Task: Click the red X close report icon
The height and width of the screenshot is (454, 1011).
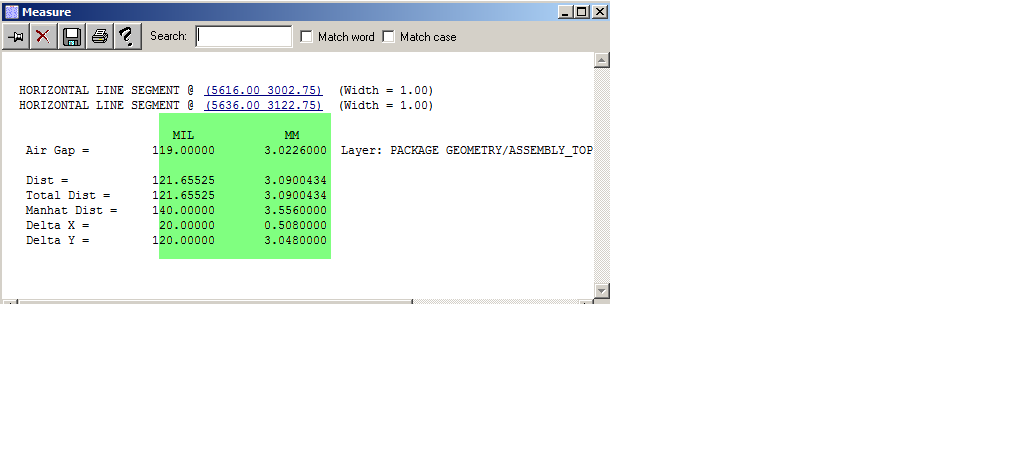Action: click(x=43, y=36)
